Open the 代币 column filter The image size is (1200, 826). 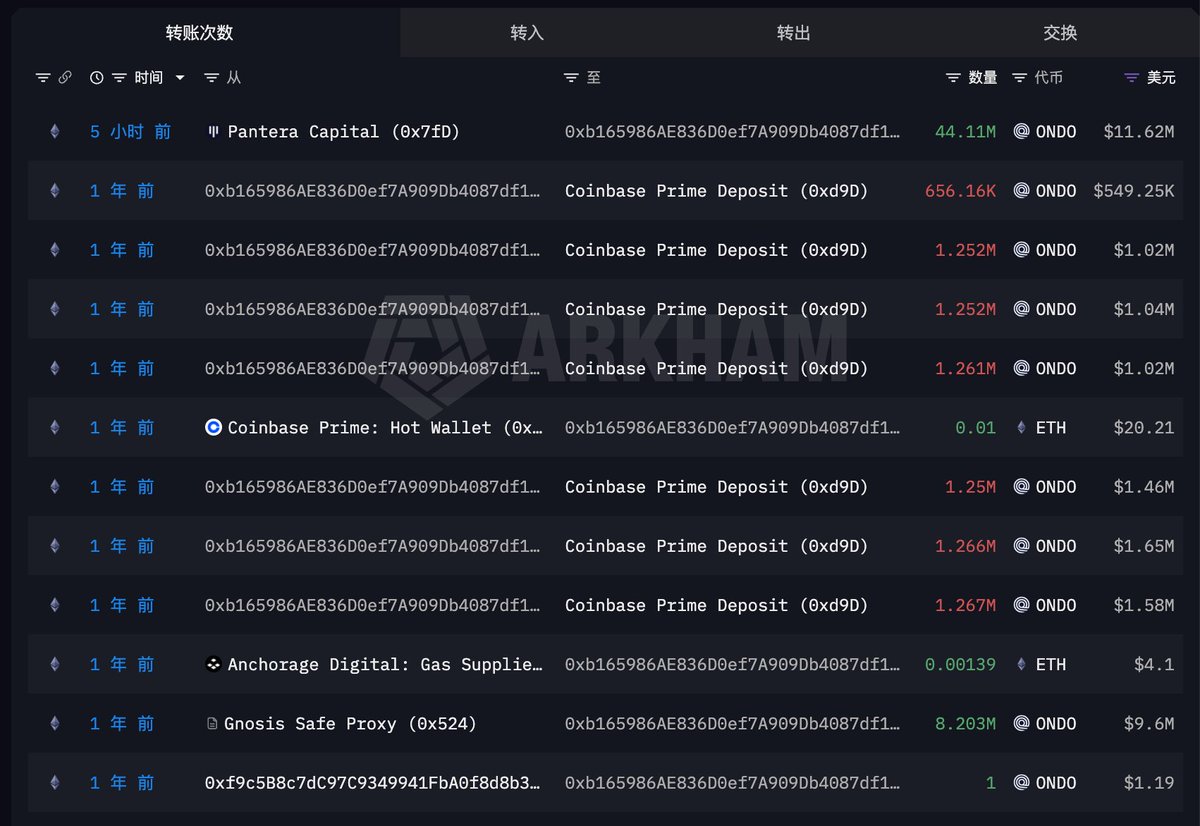[x=1019, y=77]
